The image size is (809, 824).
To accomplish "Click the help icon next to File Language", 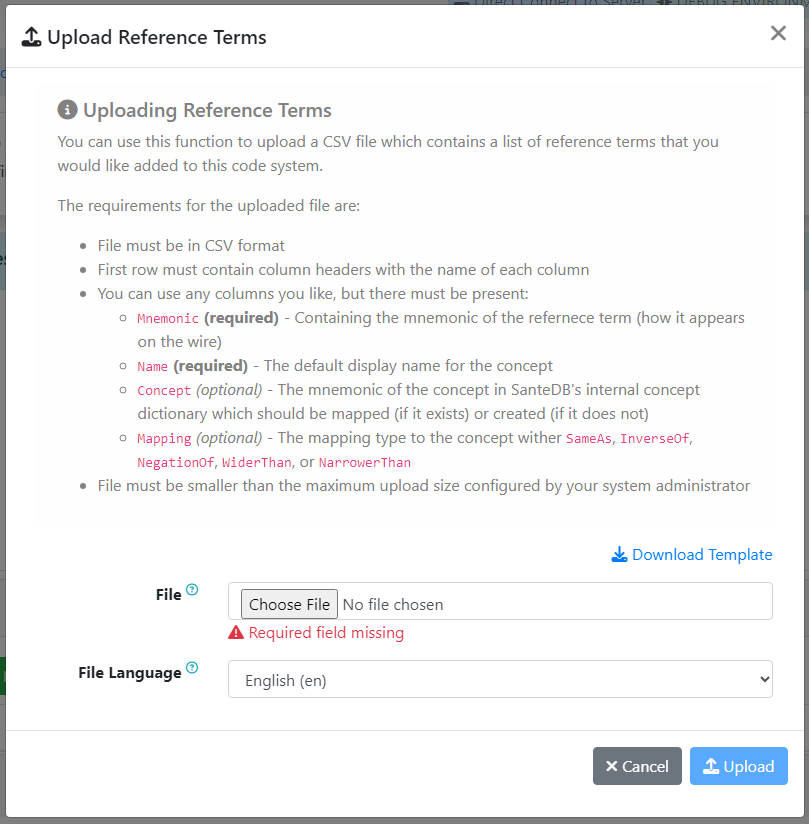I will coord(192,668).
